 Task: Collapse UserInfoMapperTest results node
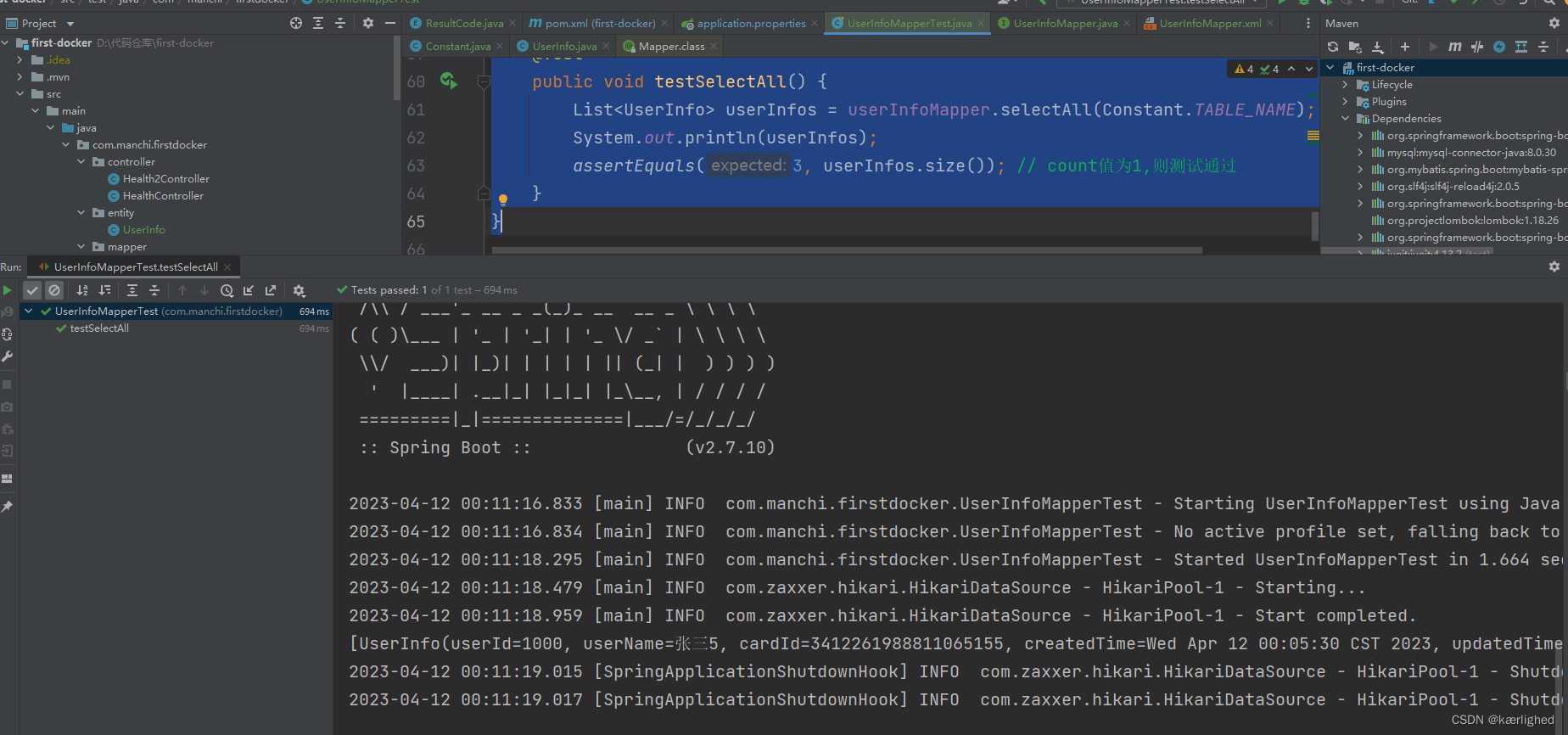click(x=29, y=311)
